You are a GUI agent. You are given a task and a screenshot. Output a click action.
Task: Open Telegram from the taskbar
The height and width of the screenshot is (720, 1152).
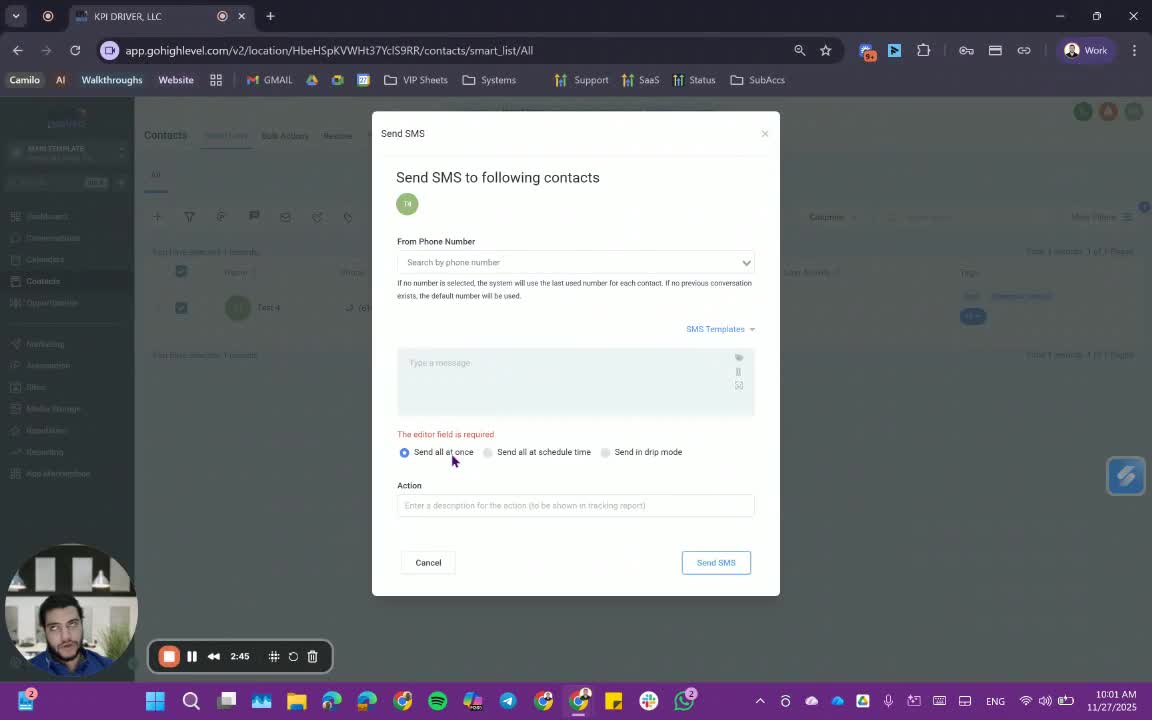point(508,701)
